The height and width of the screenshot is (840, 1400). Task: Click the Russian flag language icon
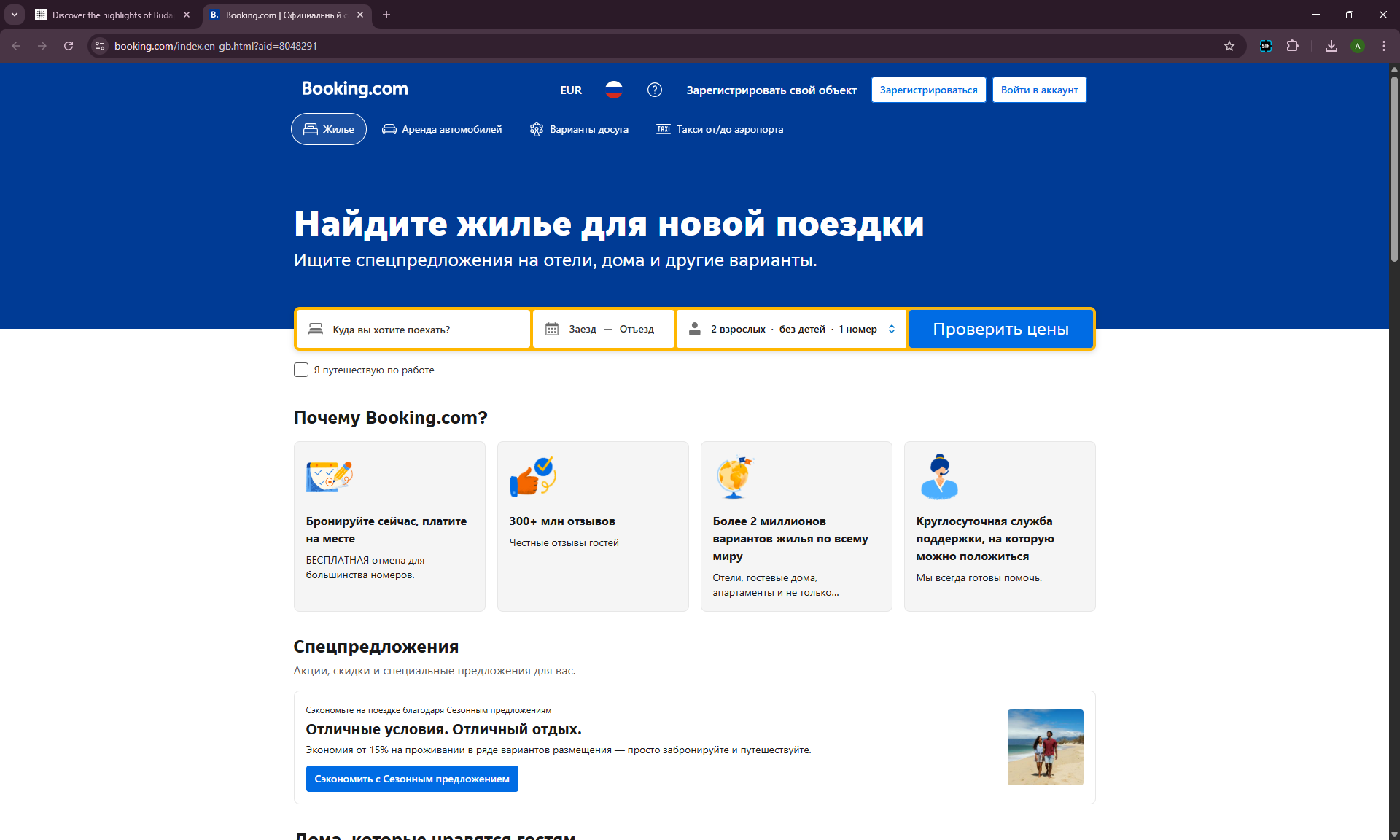[x=613, y=90]
